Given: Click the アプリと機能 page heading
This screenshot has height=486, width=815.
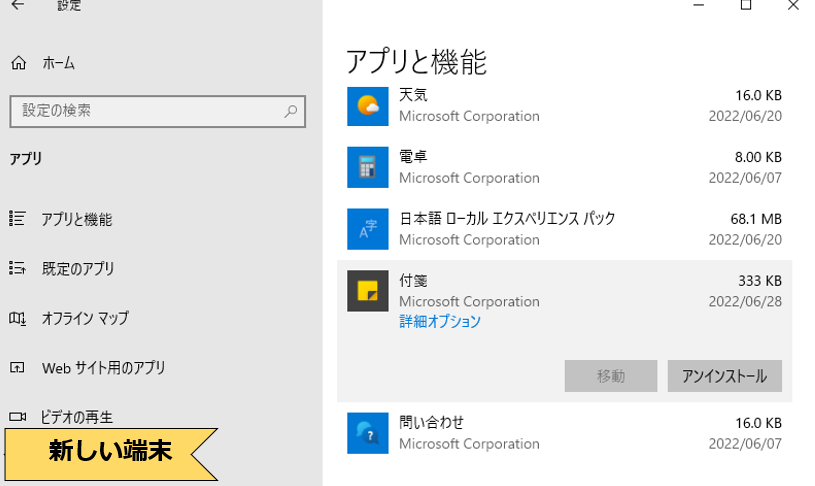Looking at the screenshot, I should point(416,62).
